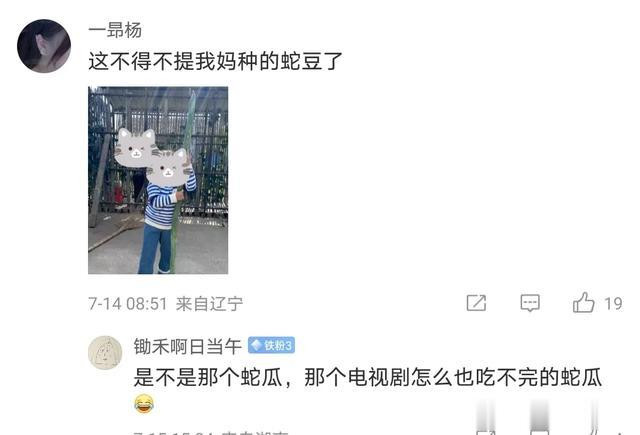Screen dimensions: 640x435
Task: Click the blue 铁粉3 fan badge
Action: click(271, 346)
